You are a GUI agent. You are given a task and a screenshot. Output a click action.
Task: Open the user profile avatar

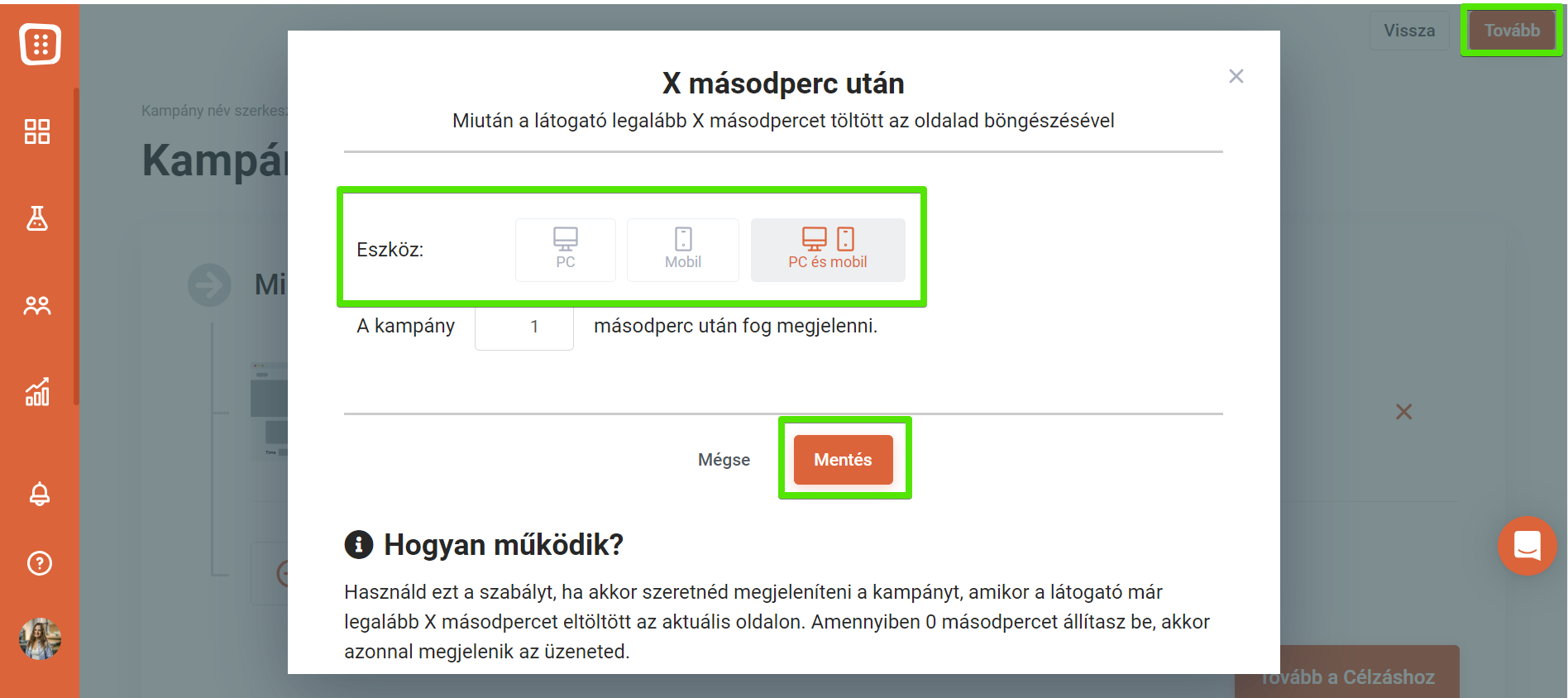tap(40, 638)
